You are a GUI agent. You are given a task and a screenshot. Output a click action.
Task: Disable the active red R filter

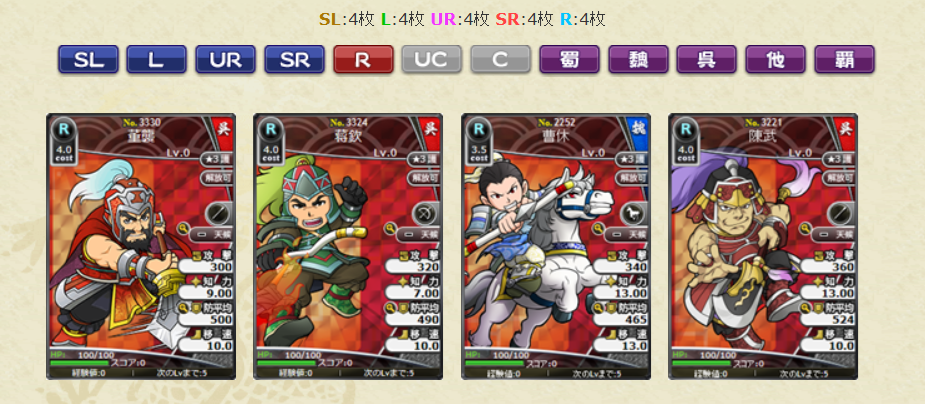click(x=363, y=60)
